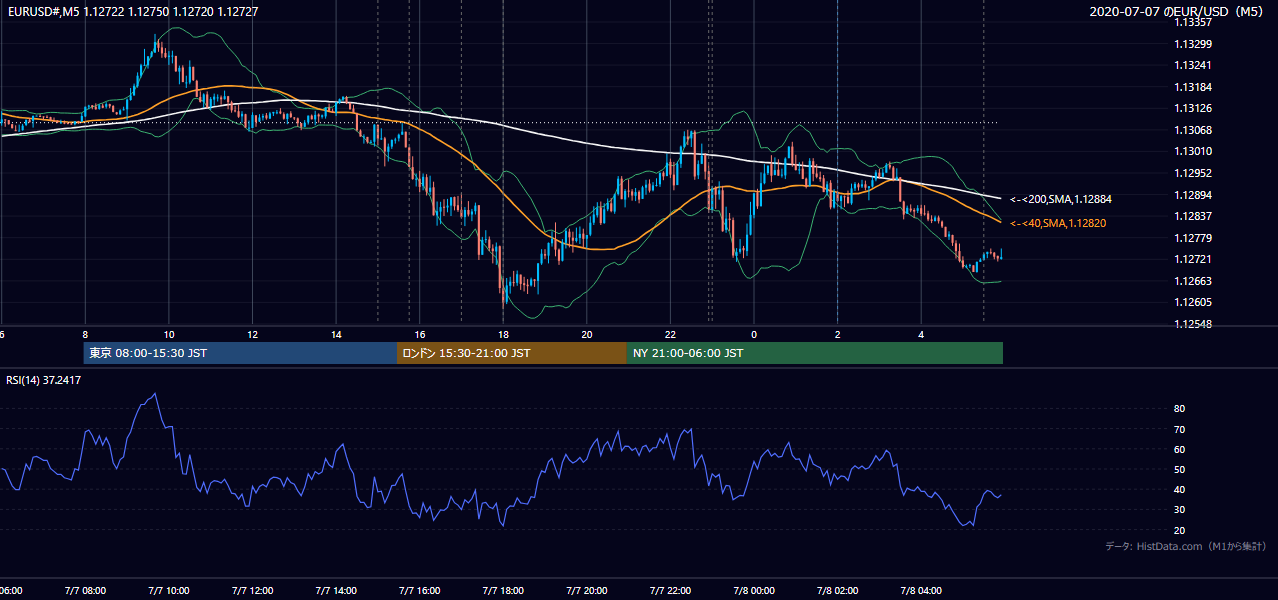Click the 7/7 10:00 time label
Image resolution: width=1278 pixels, height=600 pixels.
pyautogui.click(x=168, y=591)
